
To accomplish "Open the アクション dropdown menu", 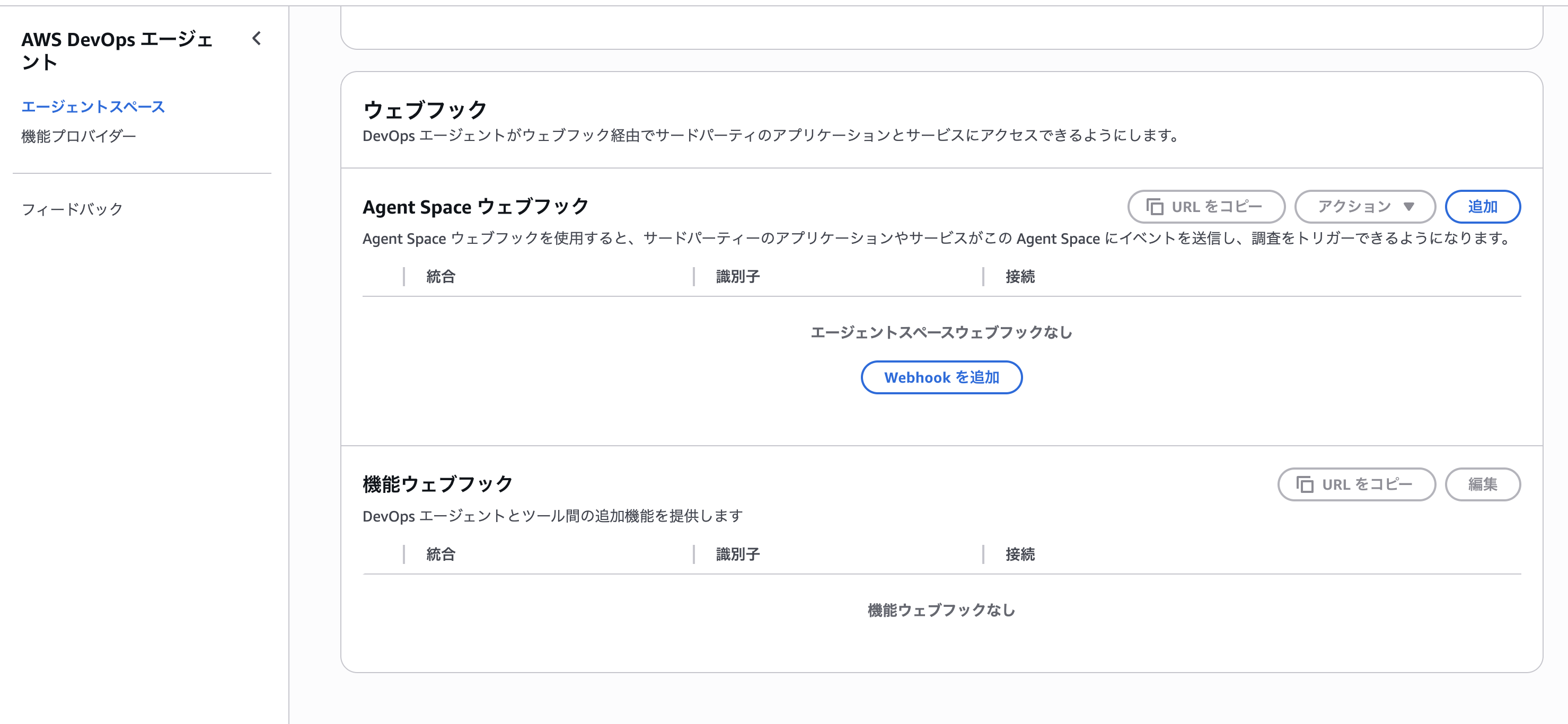I will tap(1364, 207).
